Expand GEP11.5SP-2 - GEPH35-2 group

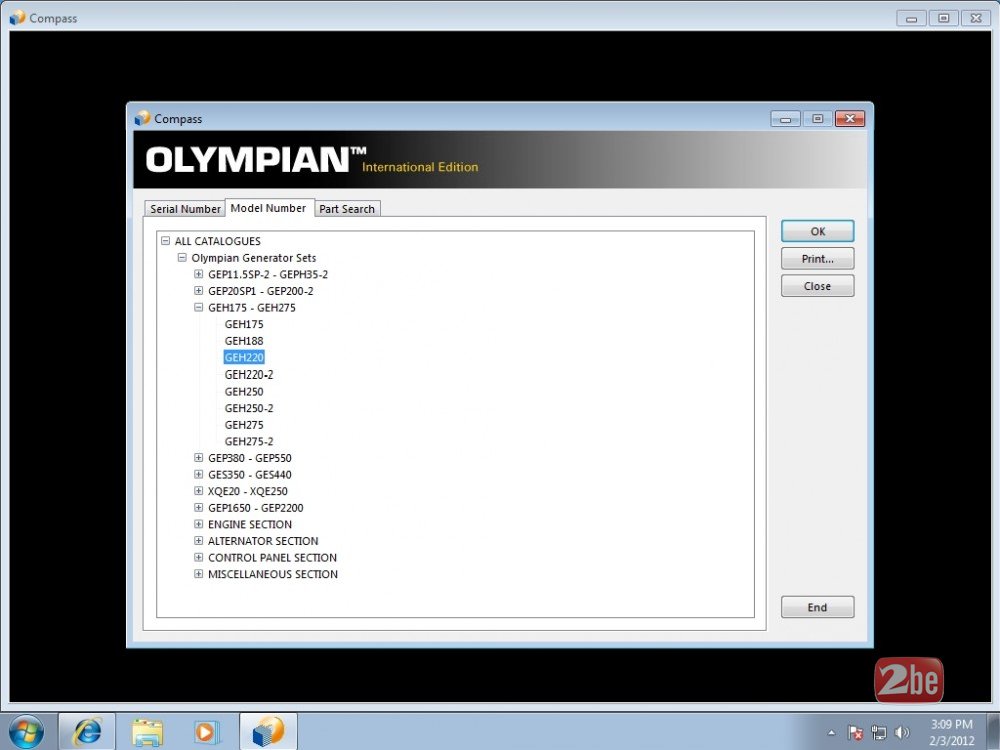(x=199, y=274)
